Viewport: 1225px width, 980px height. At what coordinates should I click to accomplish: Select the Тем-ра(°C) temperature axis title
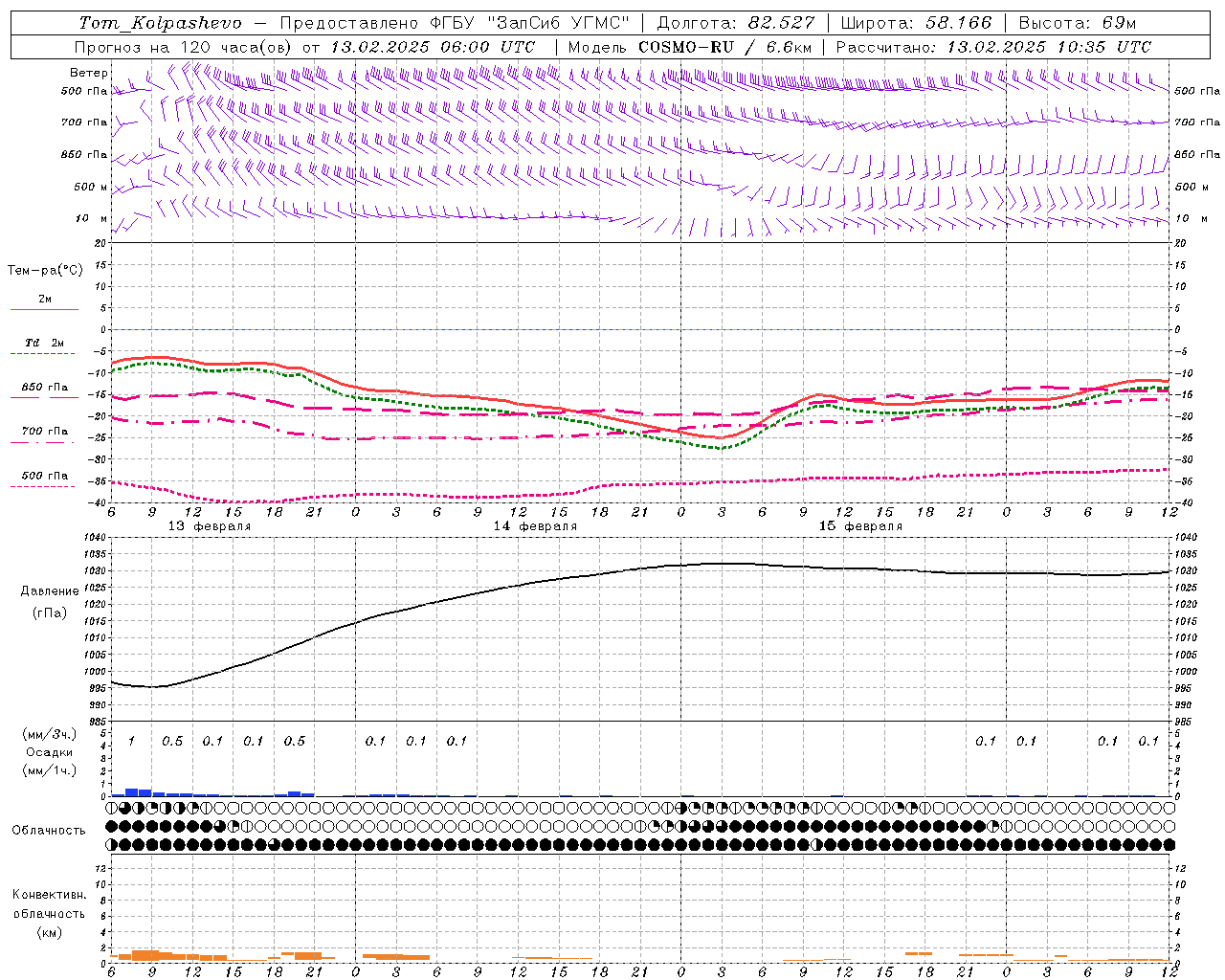tap(45, 271)
